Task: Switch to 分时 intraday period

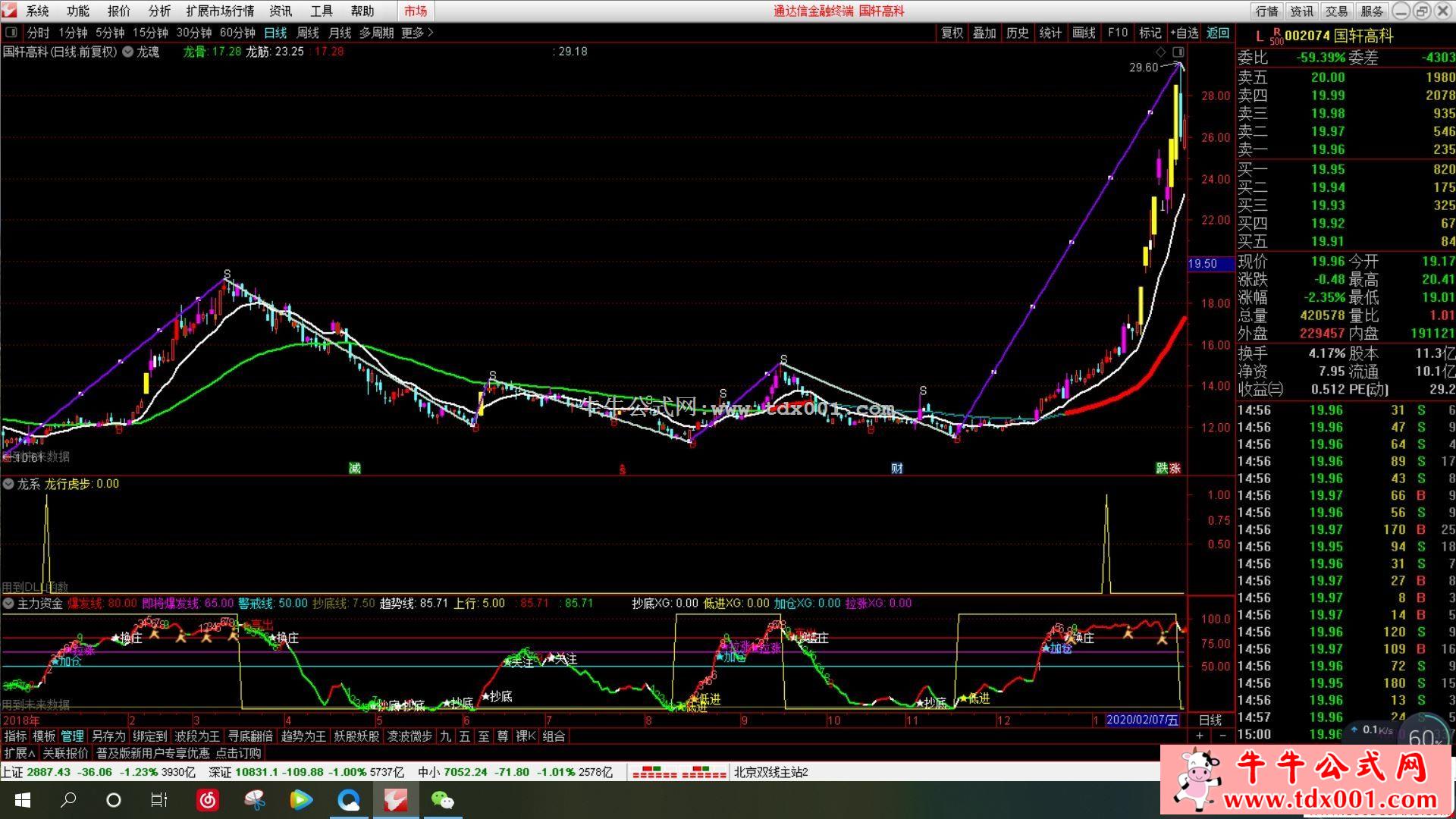Action: click(x=38, y=33)
